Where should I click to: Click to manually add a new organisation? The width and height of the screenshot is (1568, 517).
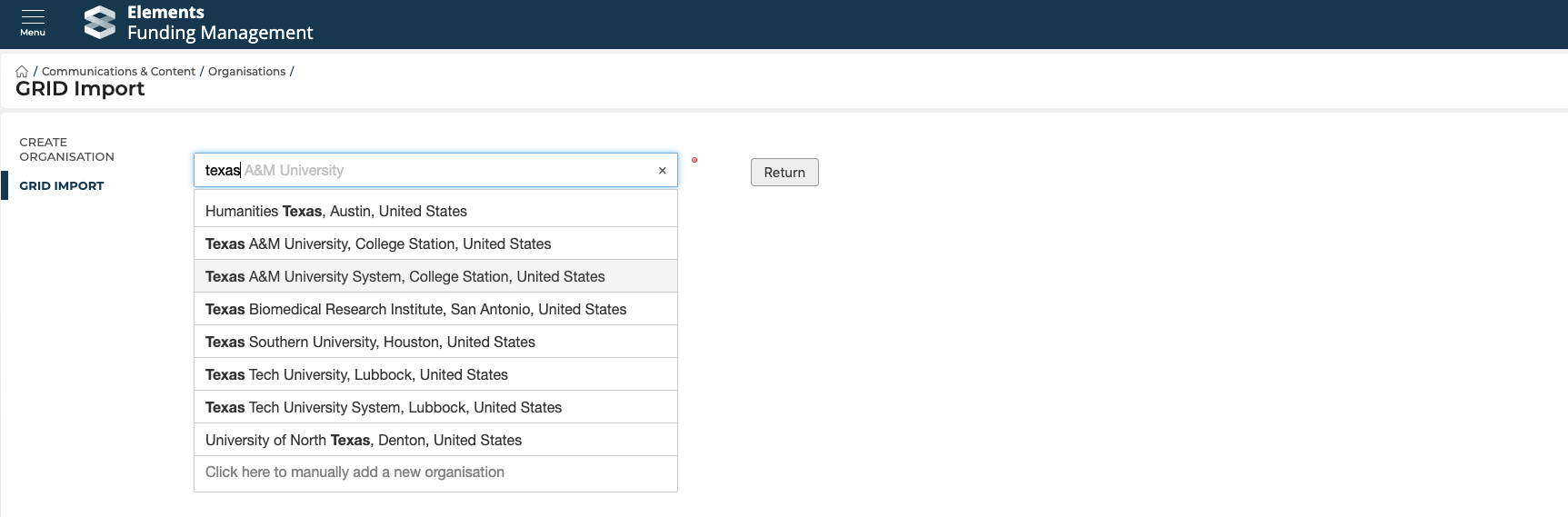tap(355, 472)
